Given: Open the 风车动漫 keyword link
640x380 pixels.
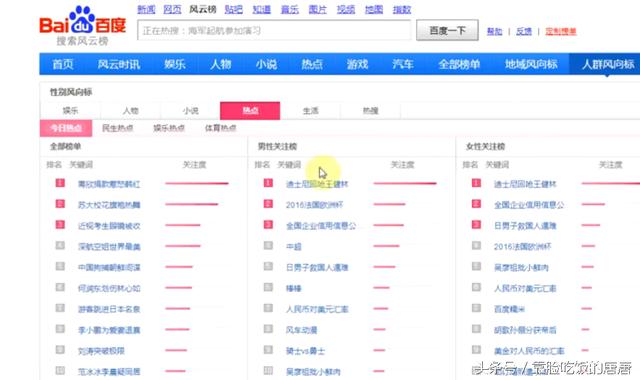Looking at the screenshot, I should point(301,330).
